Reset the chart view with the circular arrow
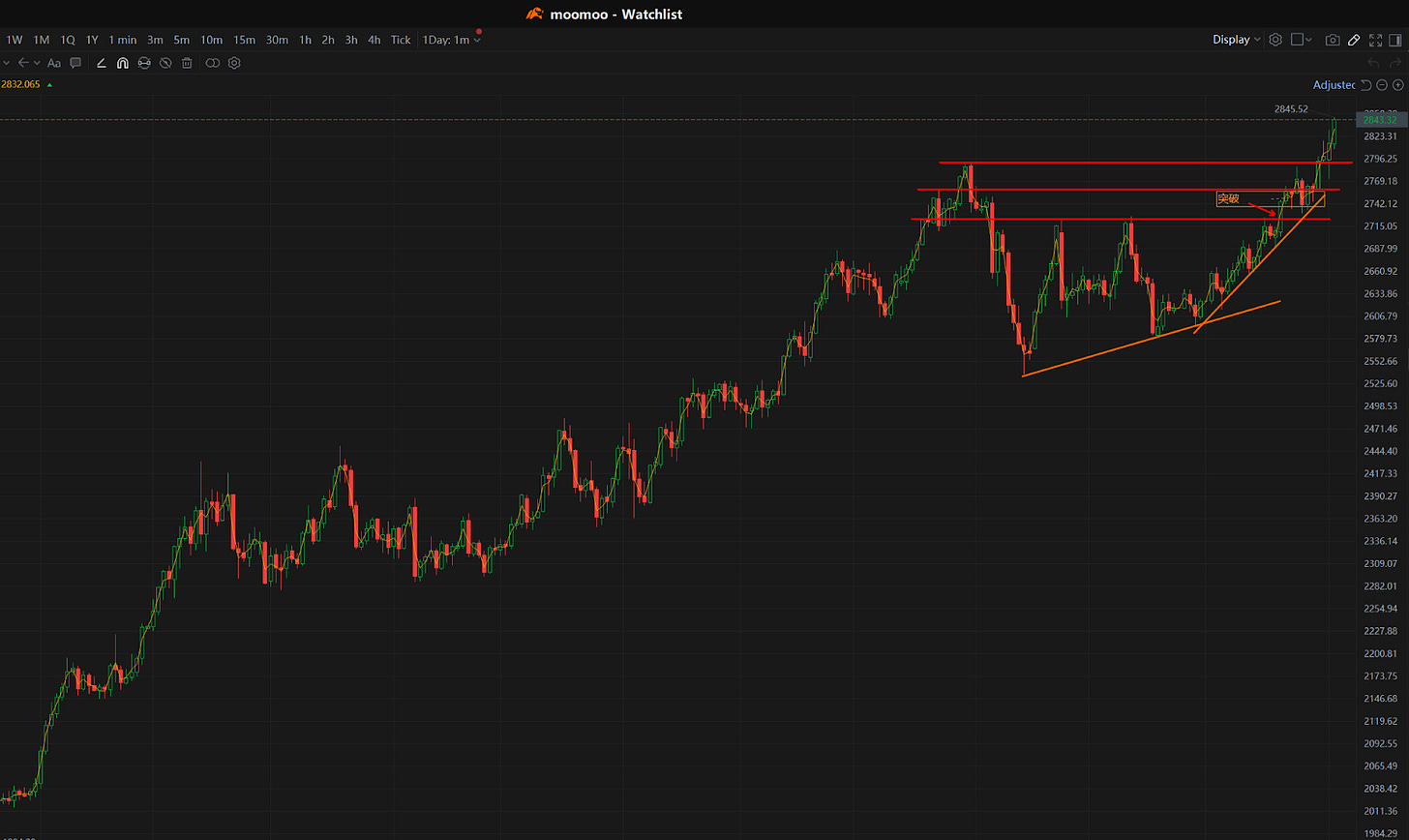Screen dimensions: 1409x840 pyautogui.click(x=1366, y=85)
